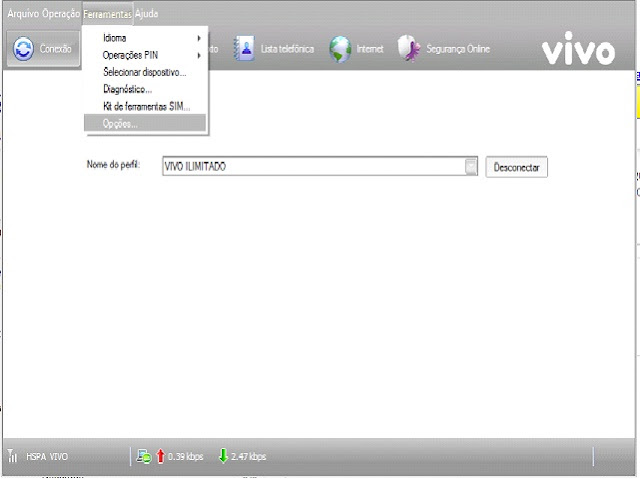Open the profile name dropdown arrow

471,166
